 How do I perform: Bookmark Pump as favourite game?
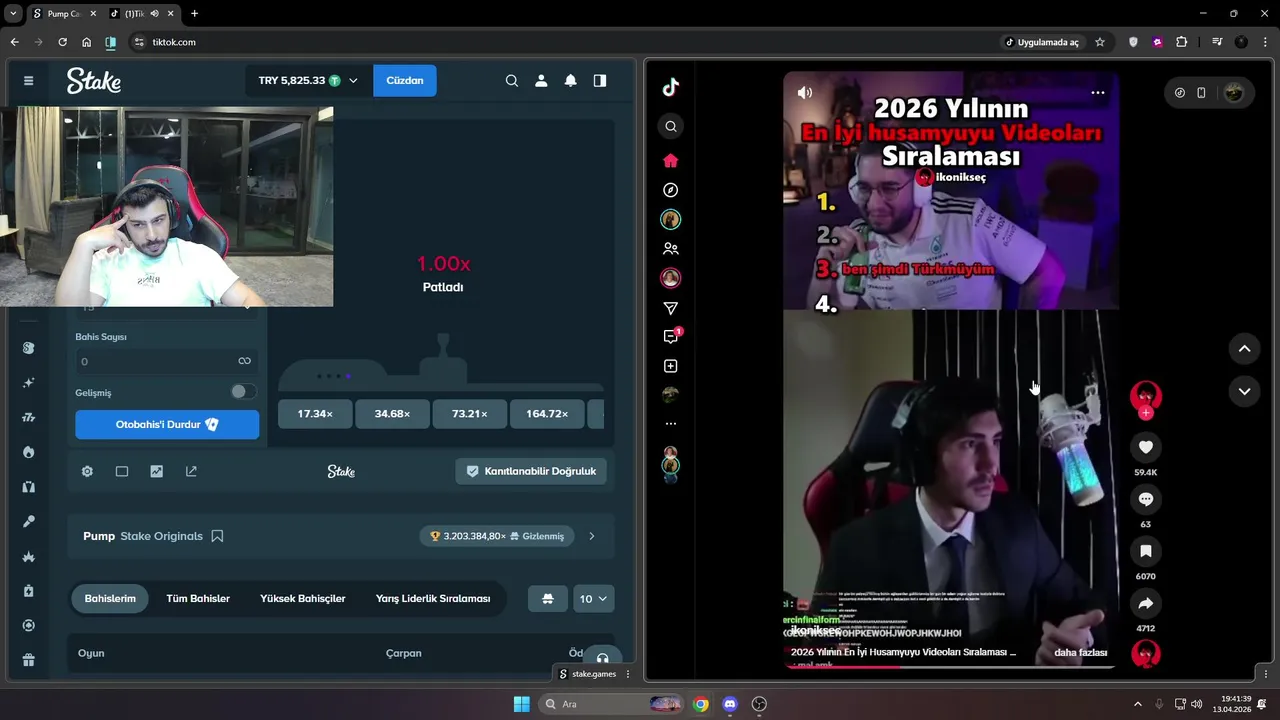(217, 536)
